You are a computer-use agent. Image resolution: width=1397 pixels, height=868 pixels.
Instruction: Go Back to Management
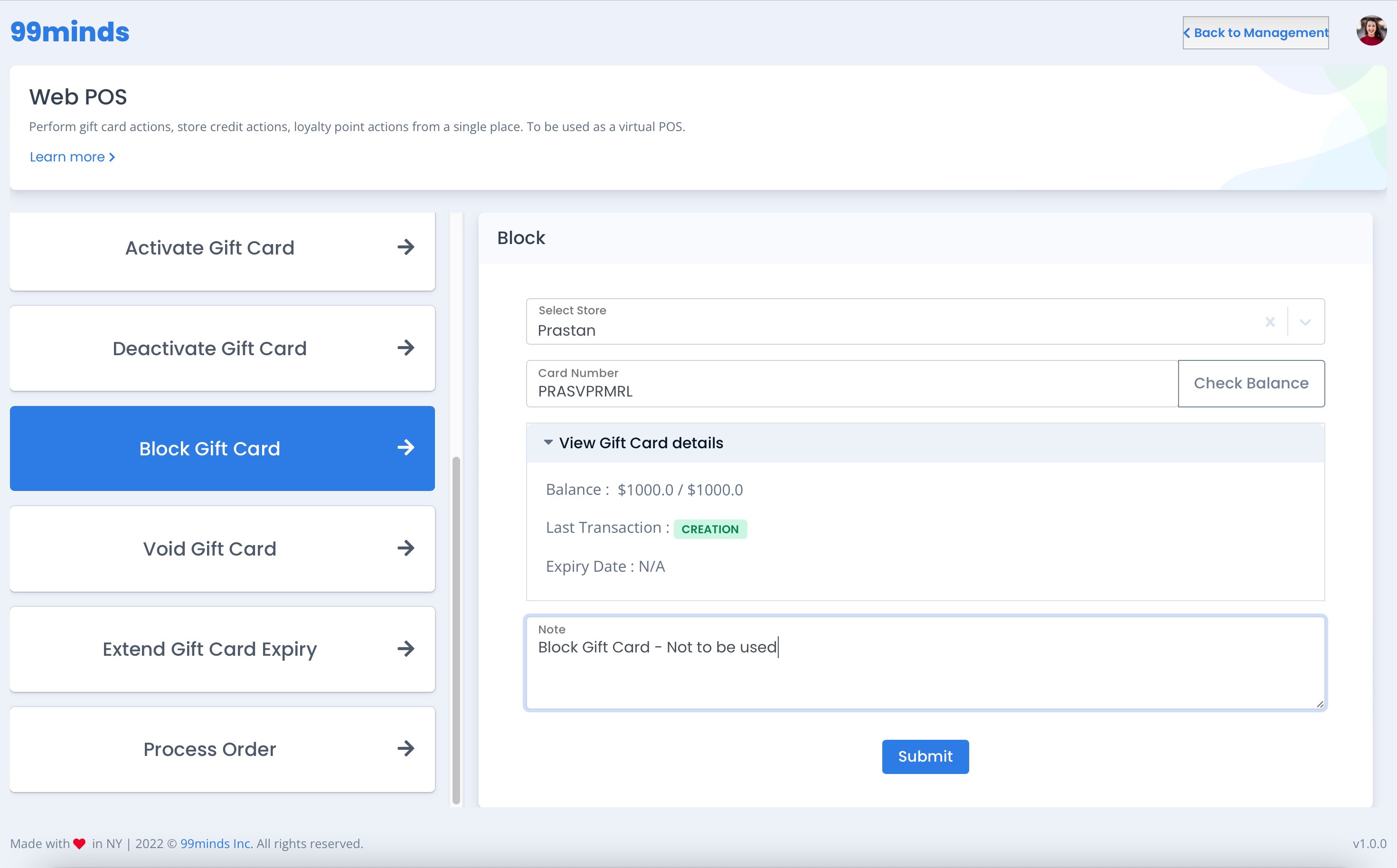pos(1255,33)
